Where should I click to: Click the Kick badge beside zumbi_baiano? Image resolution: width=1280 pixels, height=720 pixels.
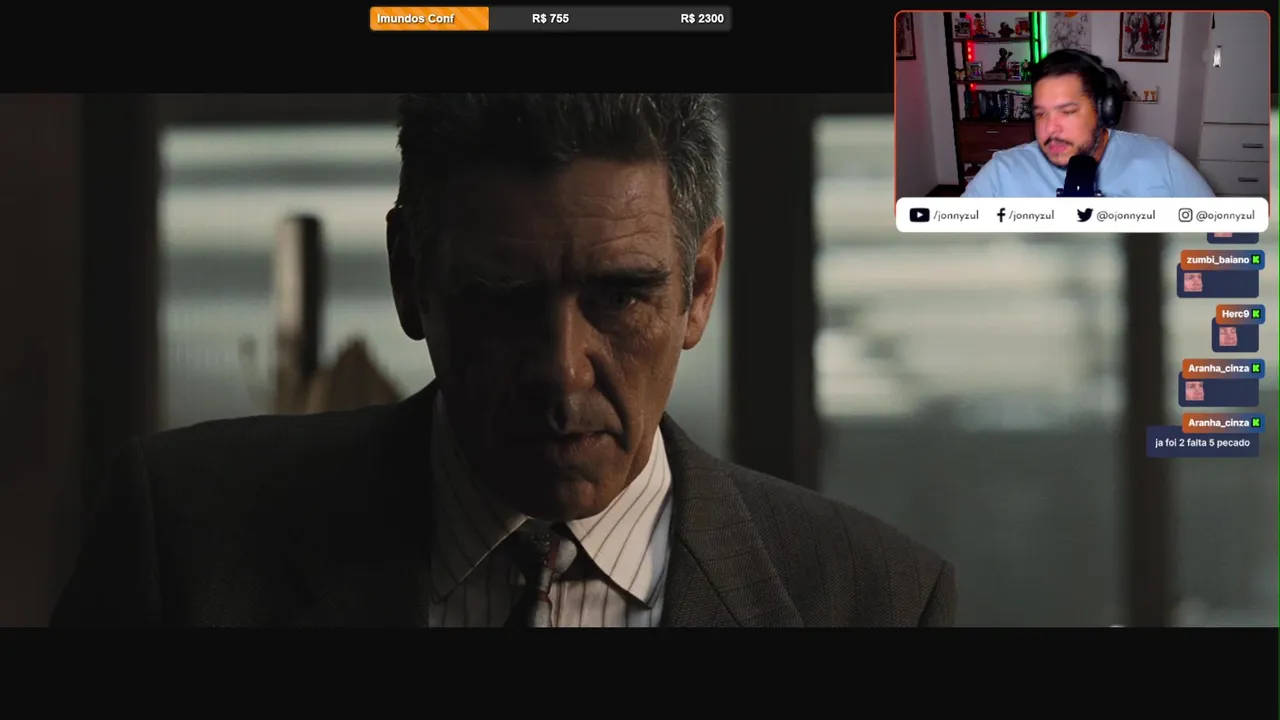(x=1256, y=260)
